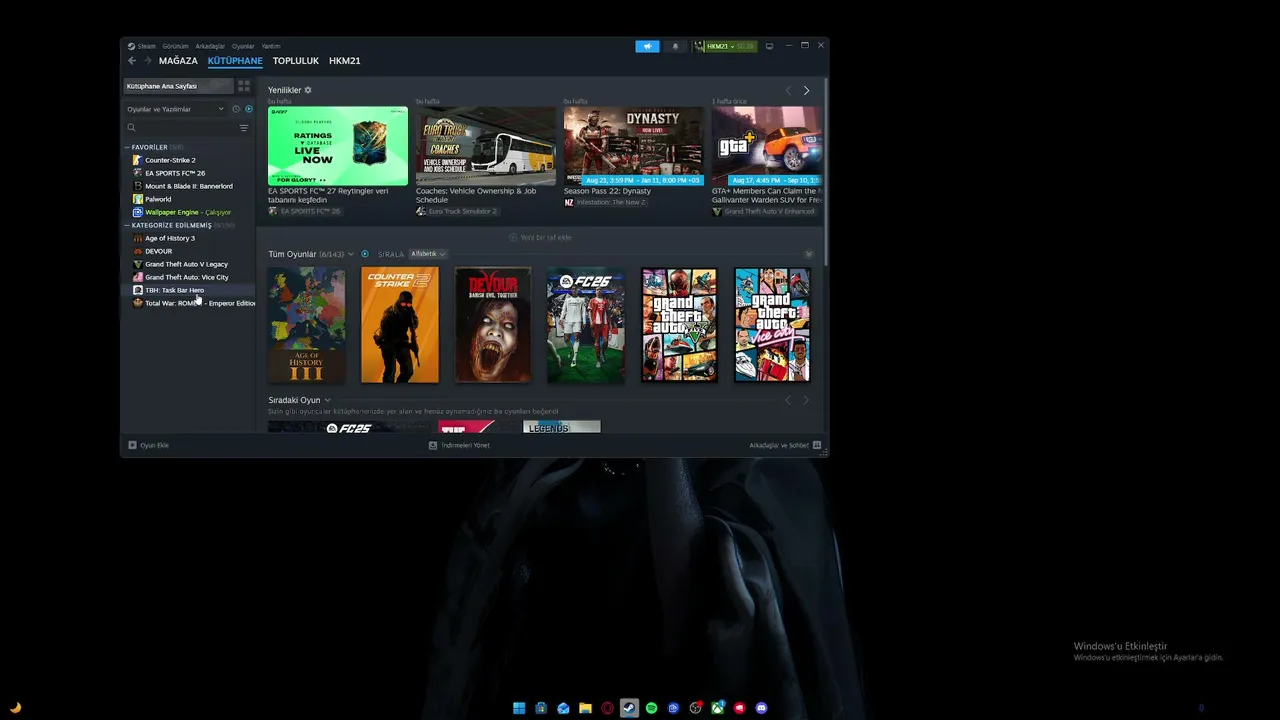The image size is (1280, 720).
Task: Open the Euro Truck Simulator 2 link
Action: pos(457,211)
